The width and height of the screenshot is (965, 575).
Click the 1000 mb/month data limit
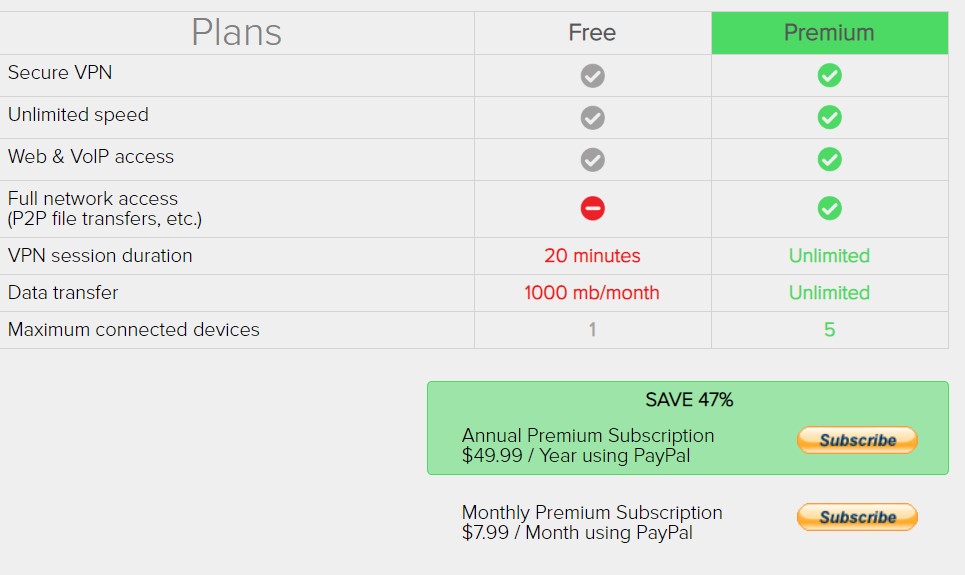592,292
